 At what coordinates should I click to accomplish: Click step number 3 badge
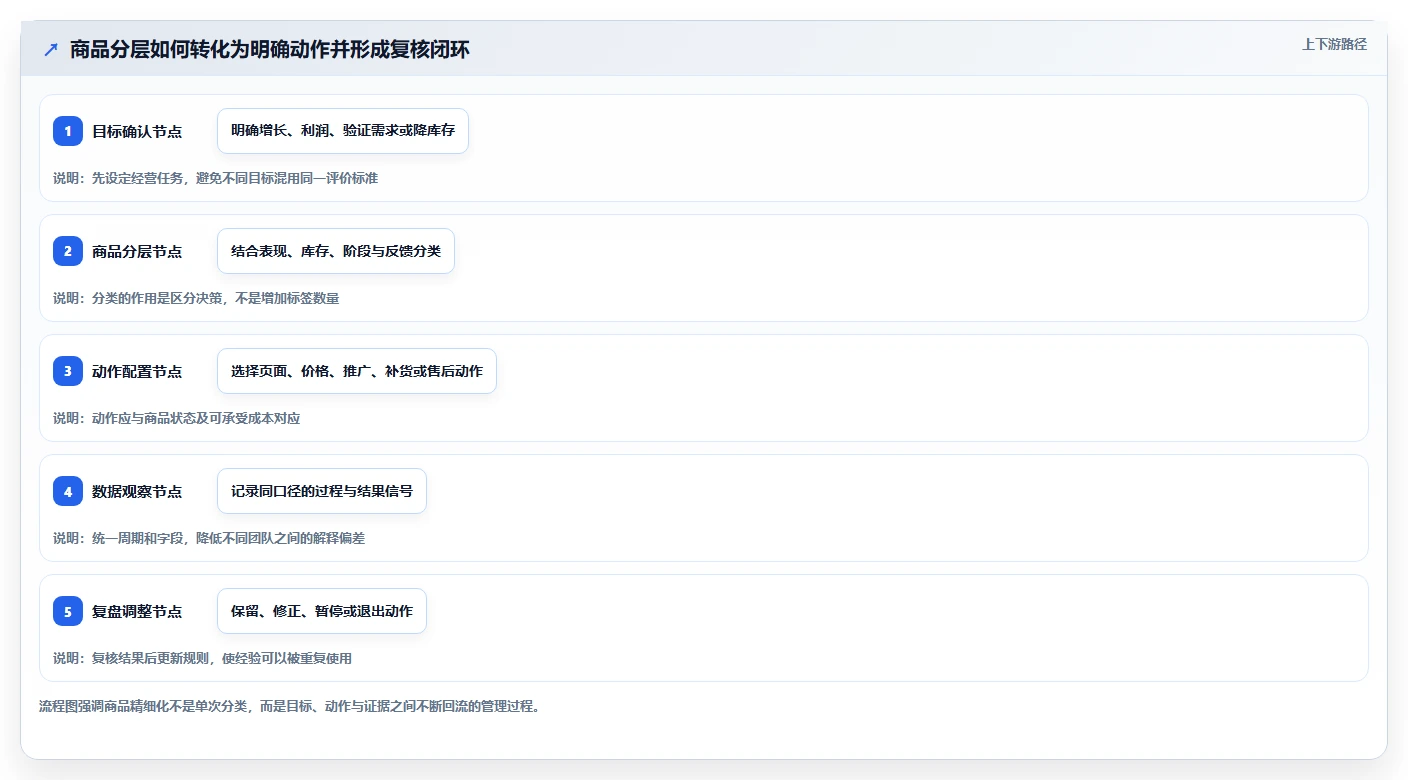tap(68, 371)
